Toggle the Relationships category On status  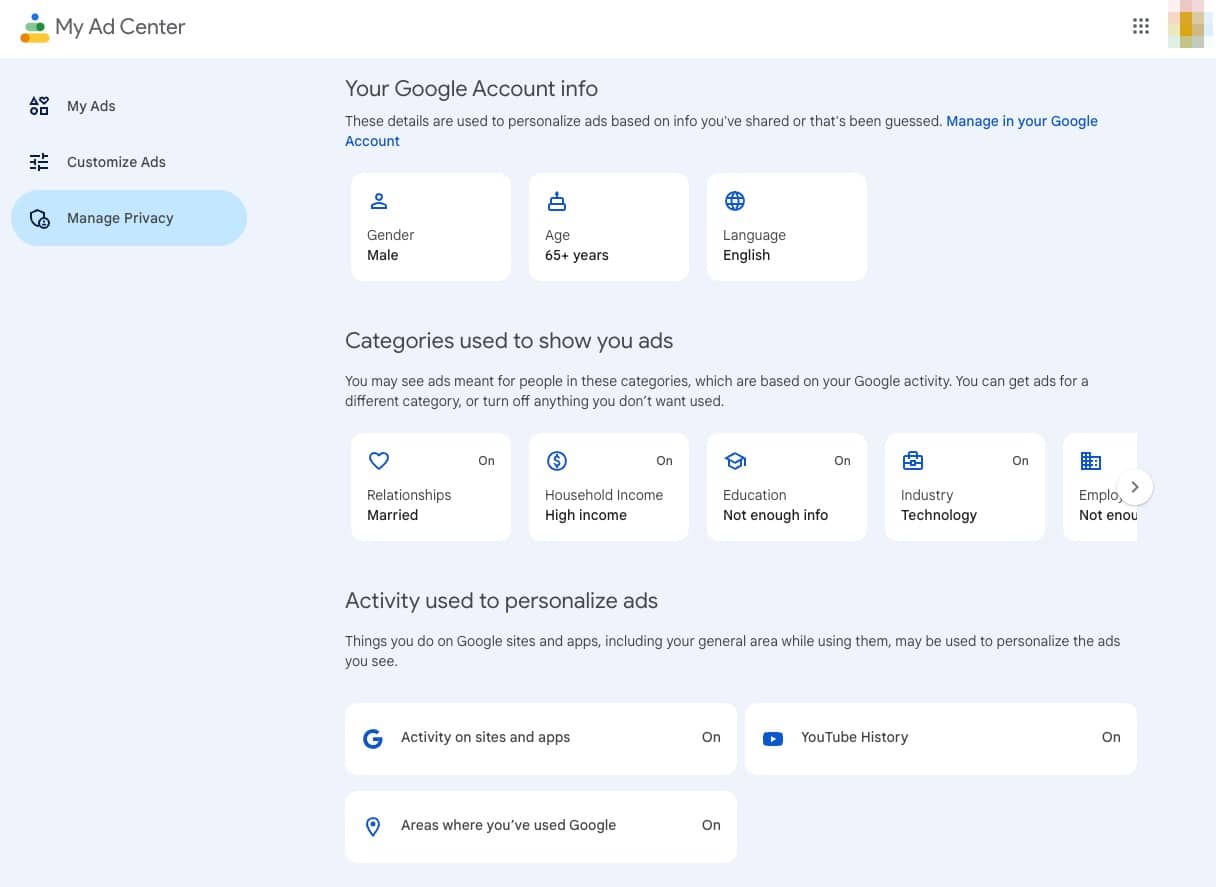click(486, 461)
